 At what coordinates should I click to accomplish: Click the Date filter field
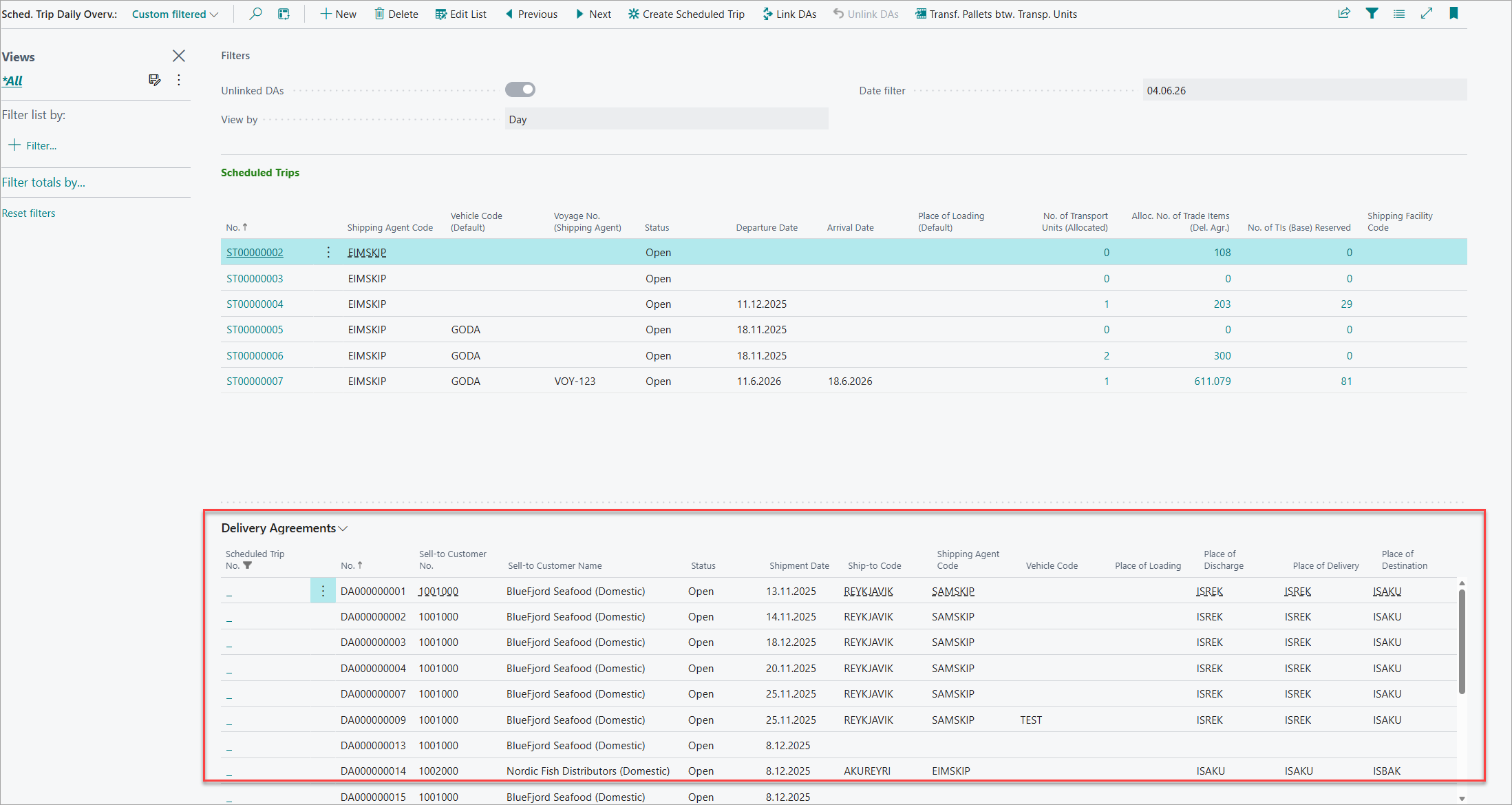click(1305, 90)
